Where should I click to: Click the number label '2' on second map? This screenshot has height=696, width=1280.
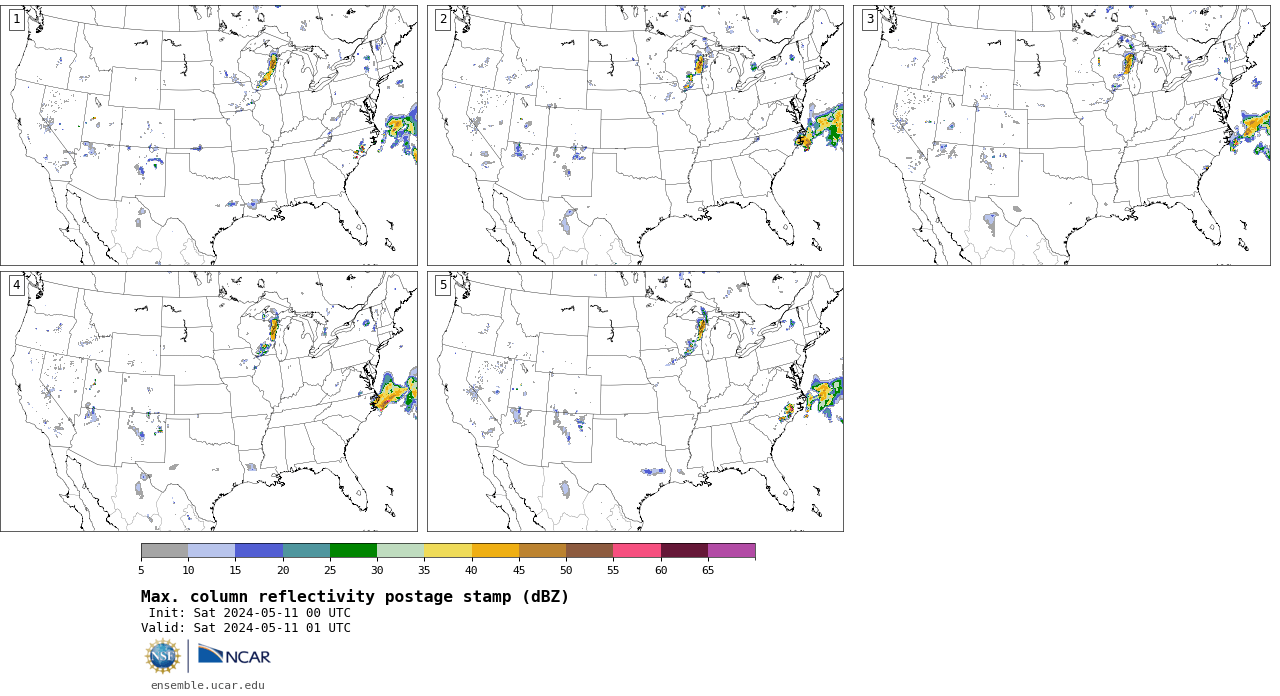pos(443,20)
